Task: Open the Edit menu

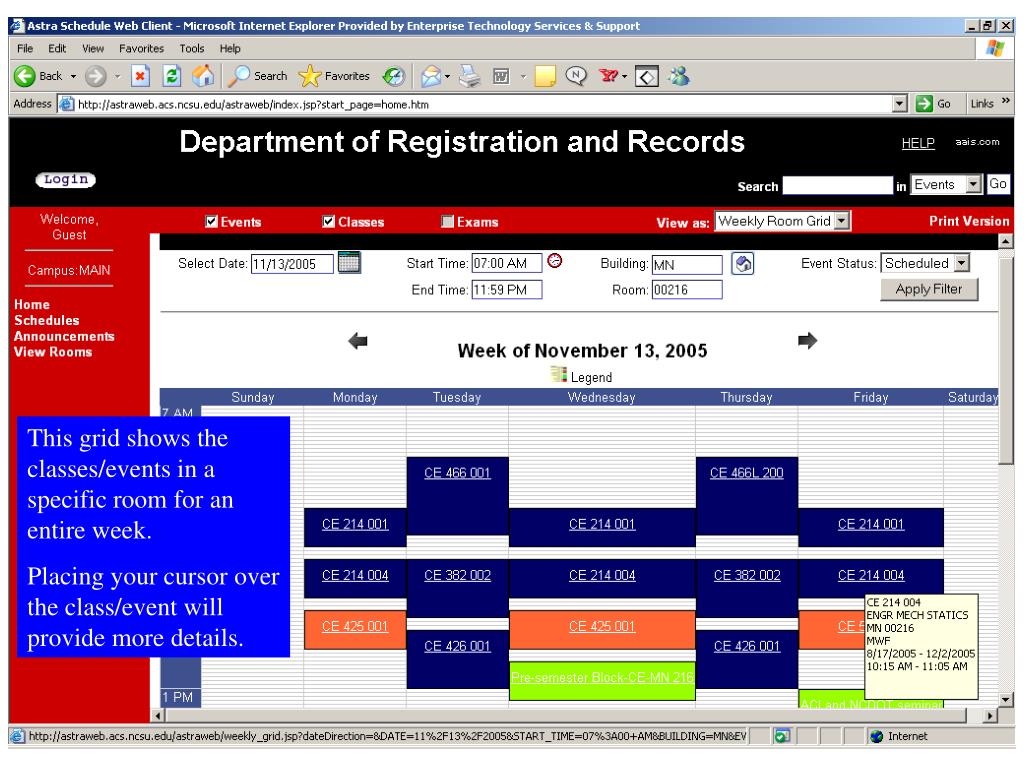Action: (x=57, y=48)
